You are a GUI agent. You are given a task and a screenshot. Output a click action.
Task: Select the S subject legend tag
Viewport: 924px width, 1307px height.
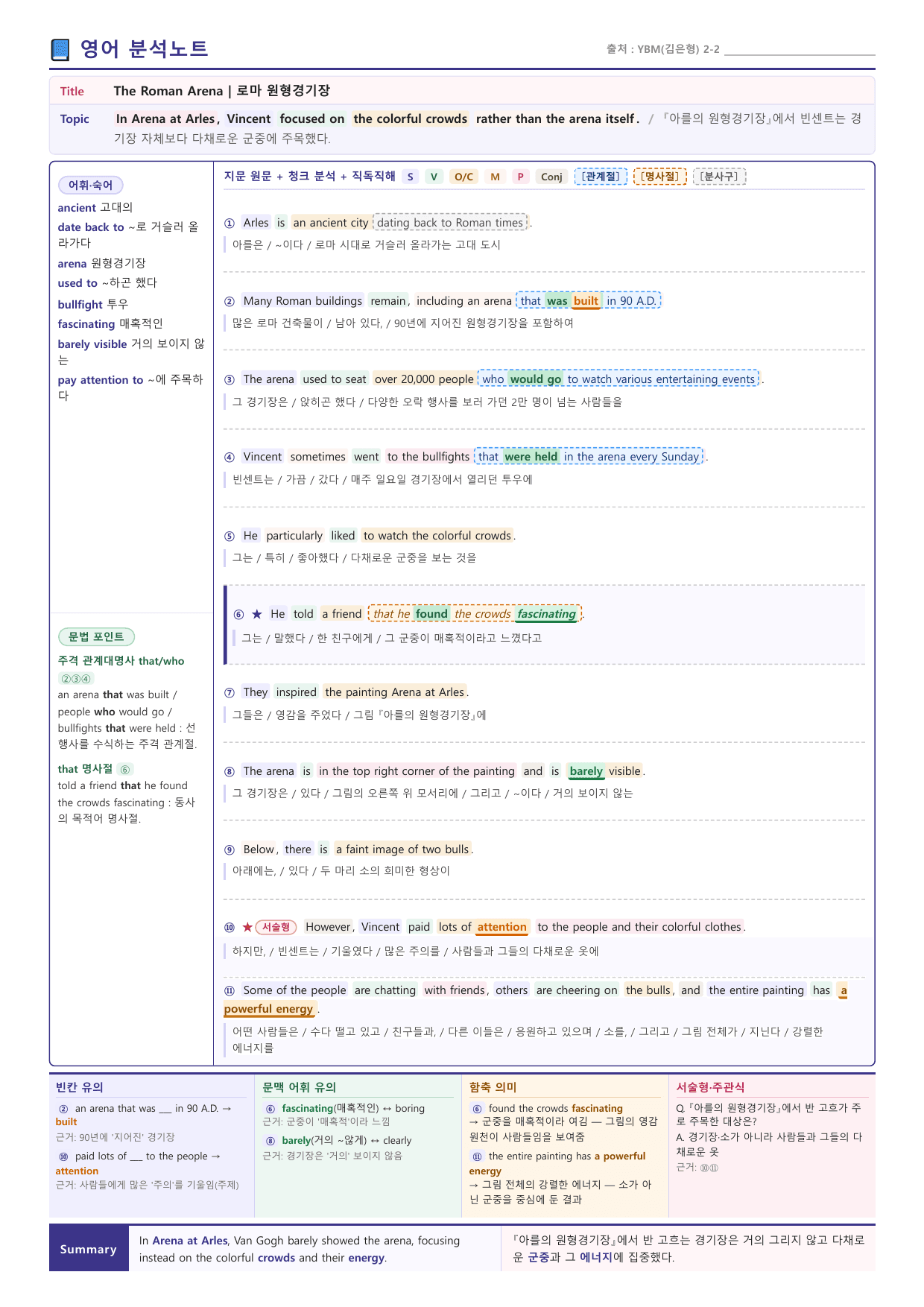411,177
